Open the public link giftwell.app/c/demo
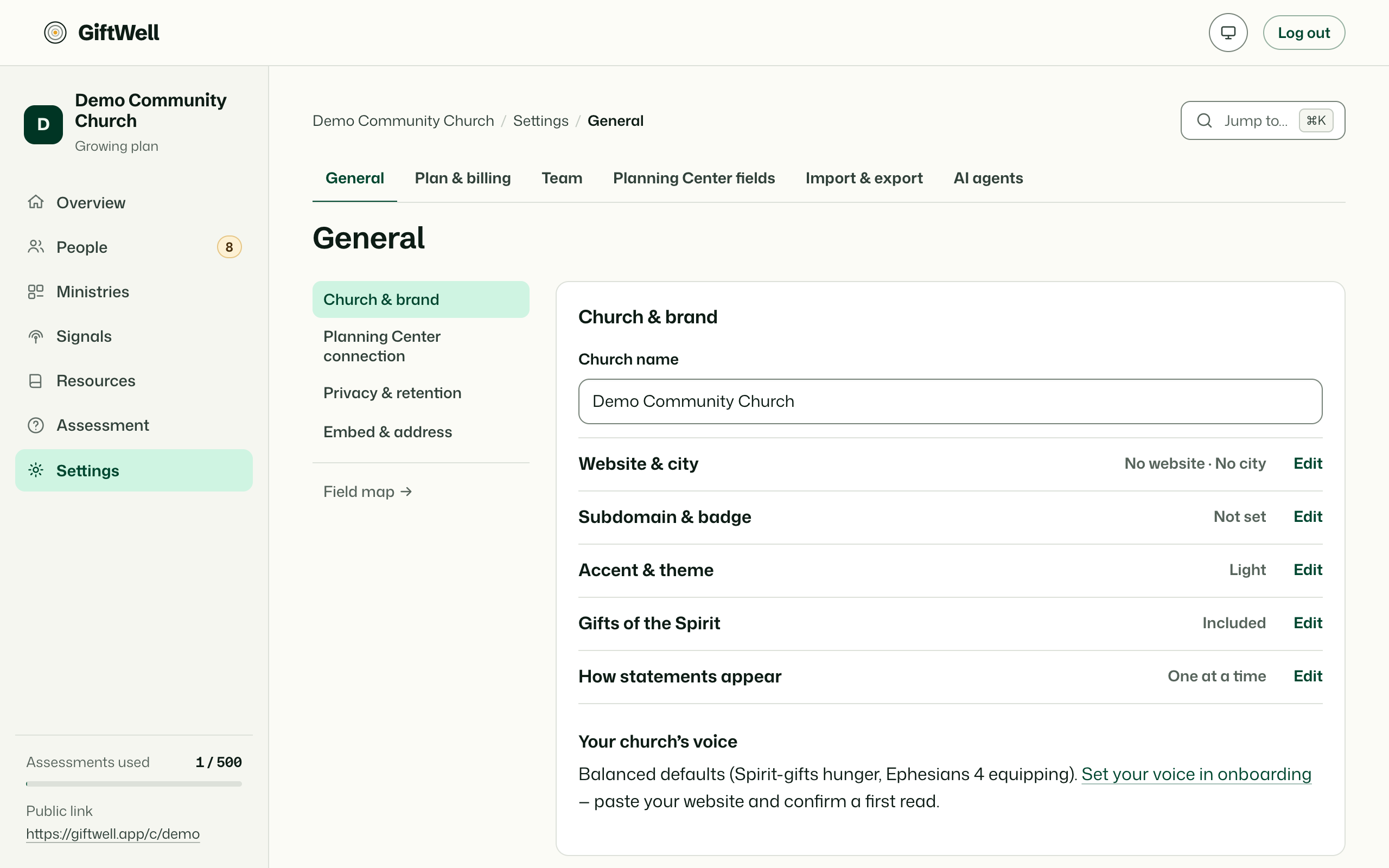Screen dimensions: 1389x868 [x=112, y=834]
